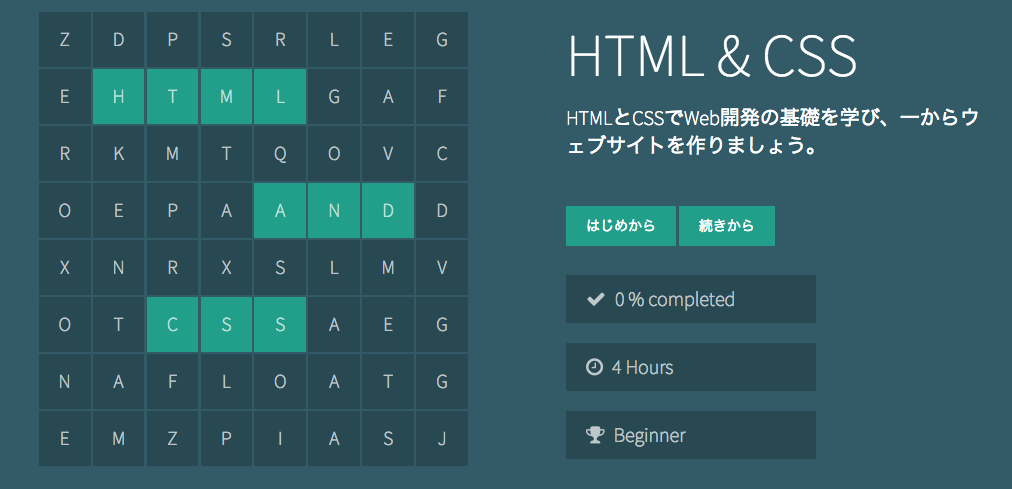This screenshot has height=489, width=1012.
Task: Click the I letter tile
Action: tap(280, 439)
